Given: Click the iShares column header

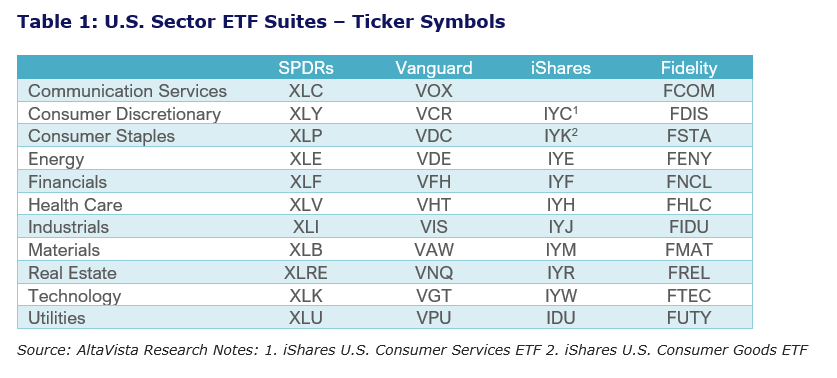Looking at the screenshot, I should click(560, 68).
